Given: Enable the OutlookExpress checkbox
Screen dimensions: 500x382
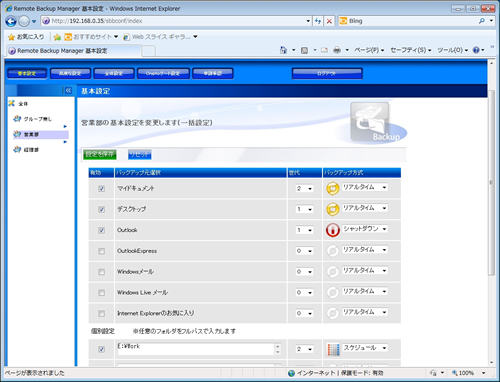Looking at the screenshot, I should [x=101, y=251].
